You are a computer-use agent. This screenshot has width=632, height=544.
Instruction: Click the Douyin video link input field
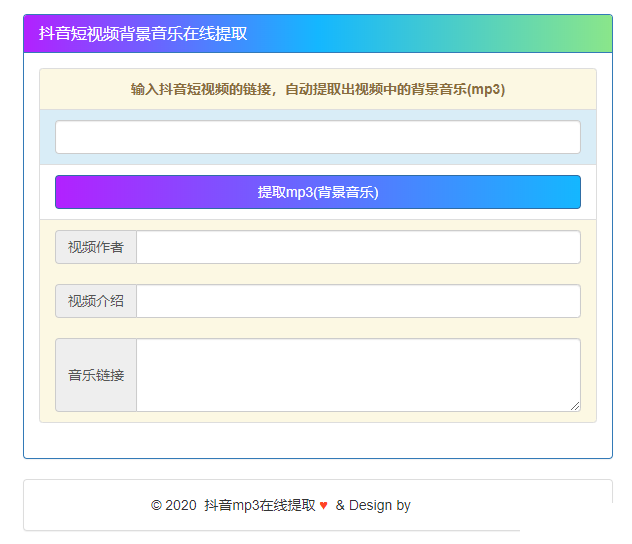click(318, 137)
